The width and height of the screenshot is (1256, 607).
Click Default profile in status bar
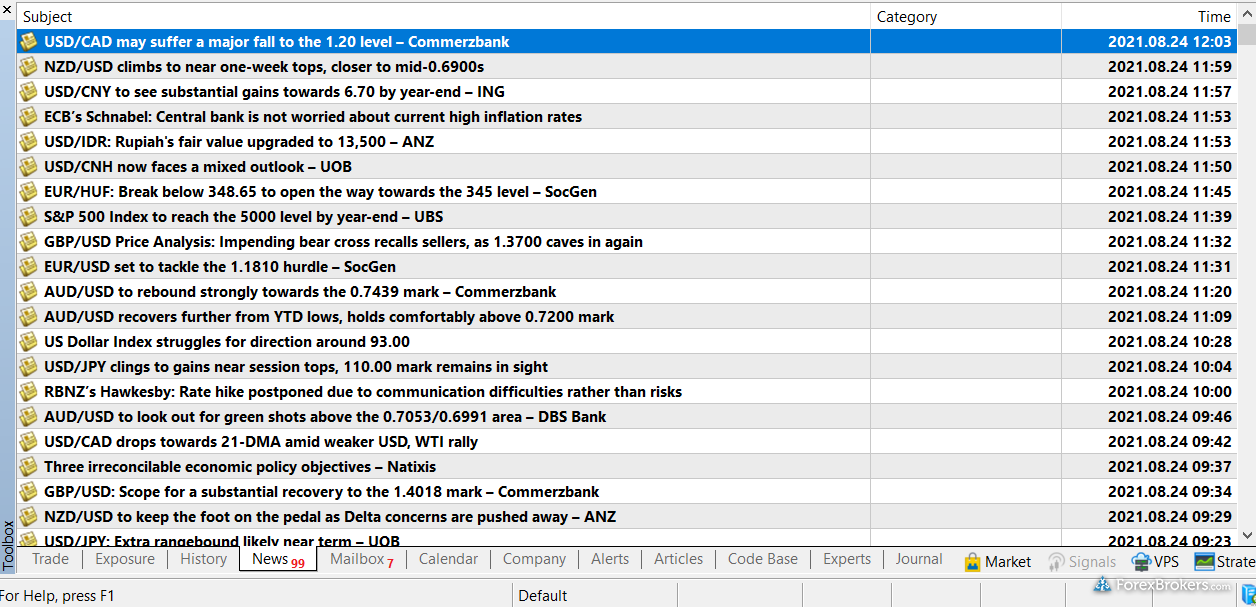[x=543, y=596]
